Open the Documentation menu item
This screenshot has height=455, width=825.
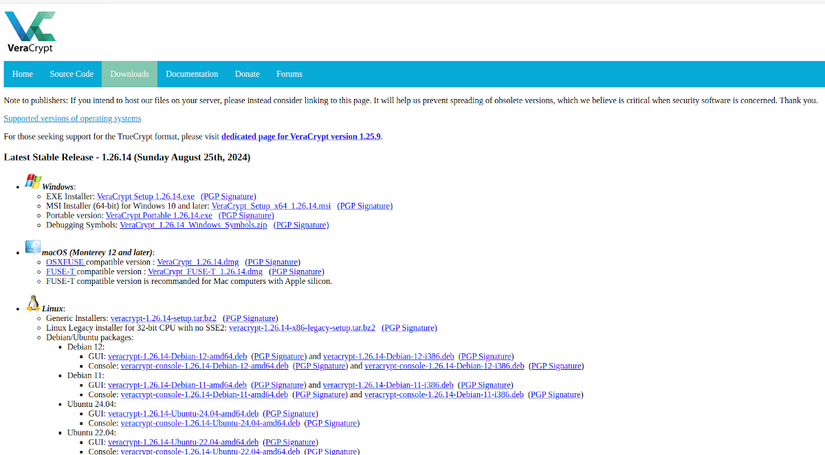pos(192,74)
